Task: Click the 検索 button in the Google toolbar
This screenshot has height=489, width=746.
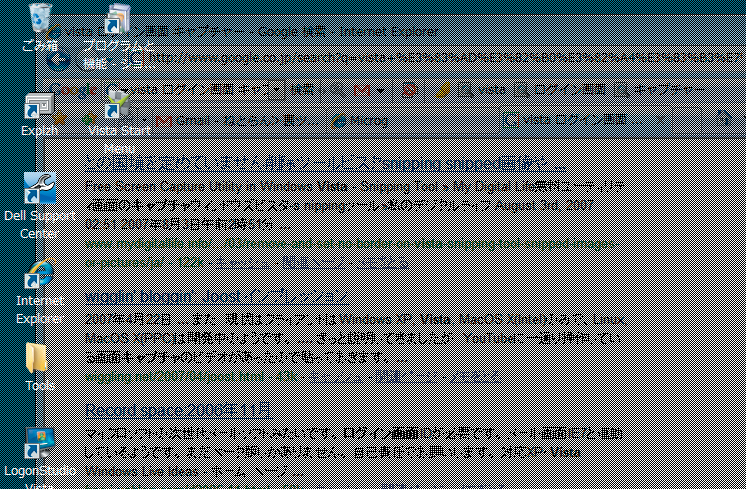Action: click(302, 90)
